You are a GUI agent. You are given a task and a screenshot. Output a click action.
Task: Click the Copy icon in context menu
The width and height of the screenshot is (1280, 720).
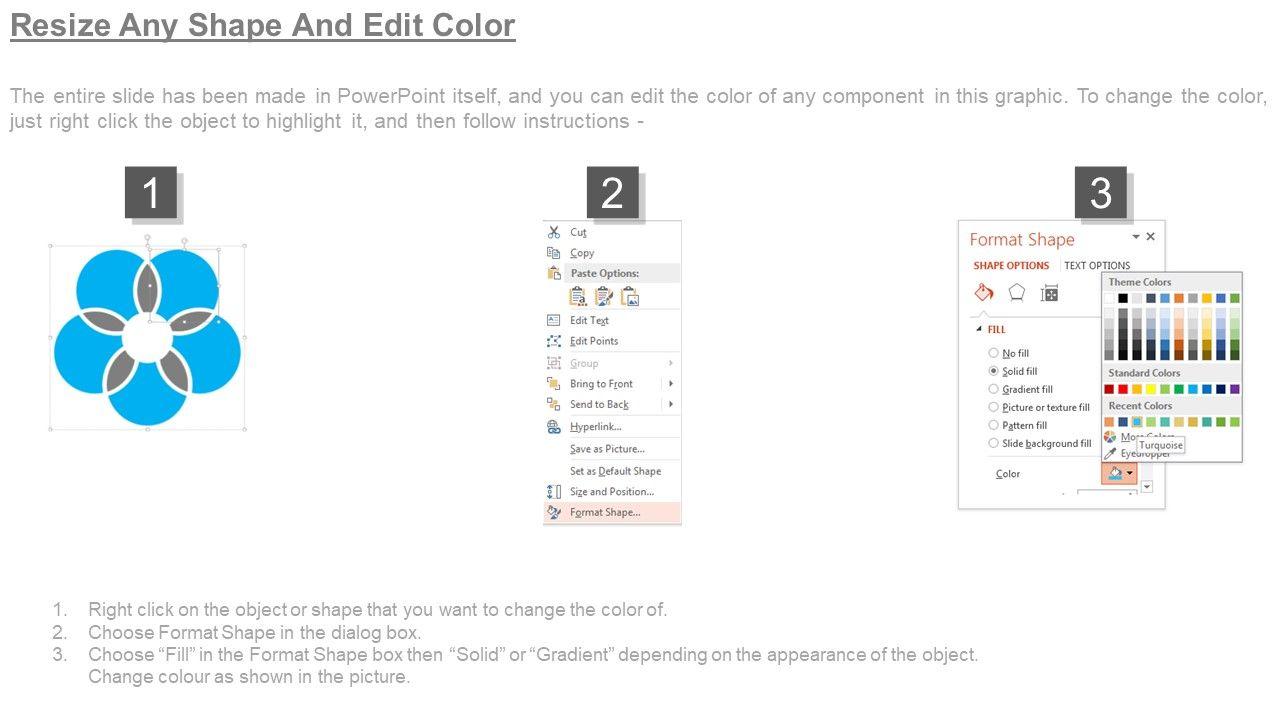tap(553, 253)
